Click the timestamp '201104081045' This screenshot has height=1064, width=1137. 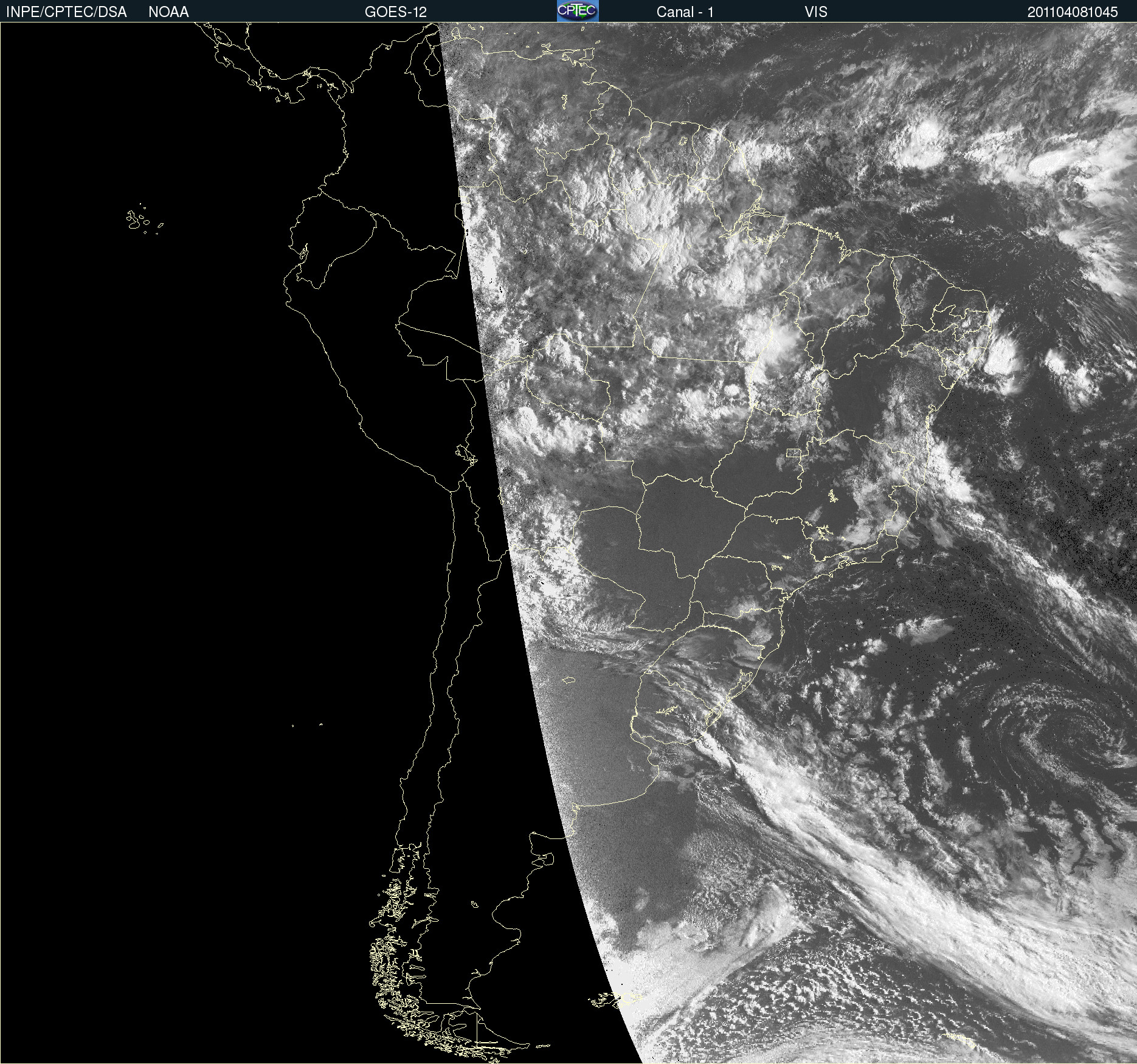coord(1073,12)
